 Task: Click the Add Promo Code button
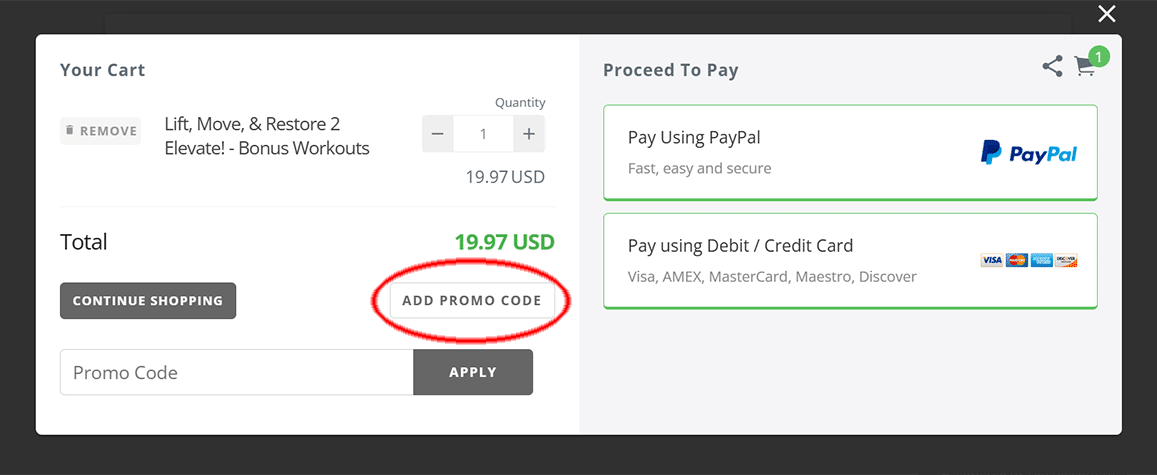(472, 301)
